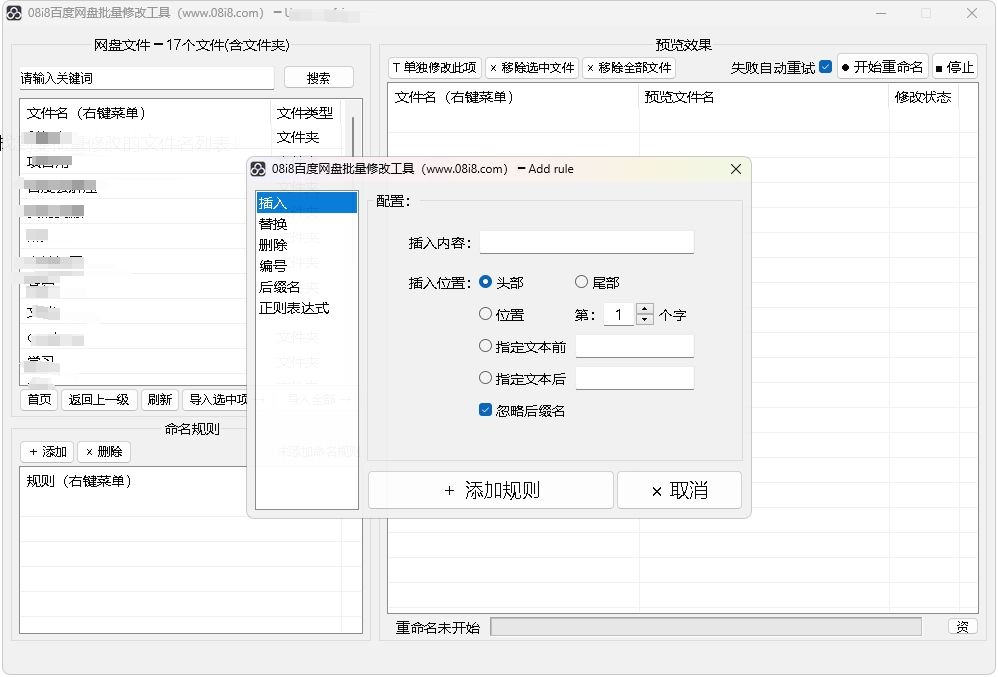Click the up arrow of the position stepper
Viewport: 998px width, 677px height.
click(645, 309)
